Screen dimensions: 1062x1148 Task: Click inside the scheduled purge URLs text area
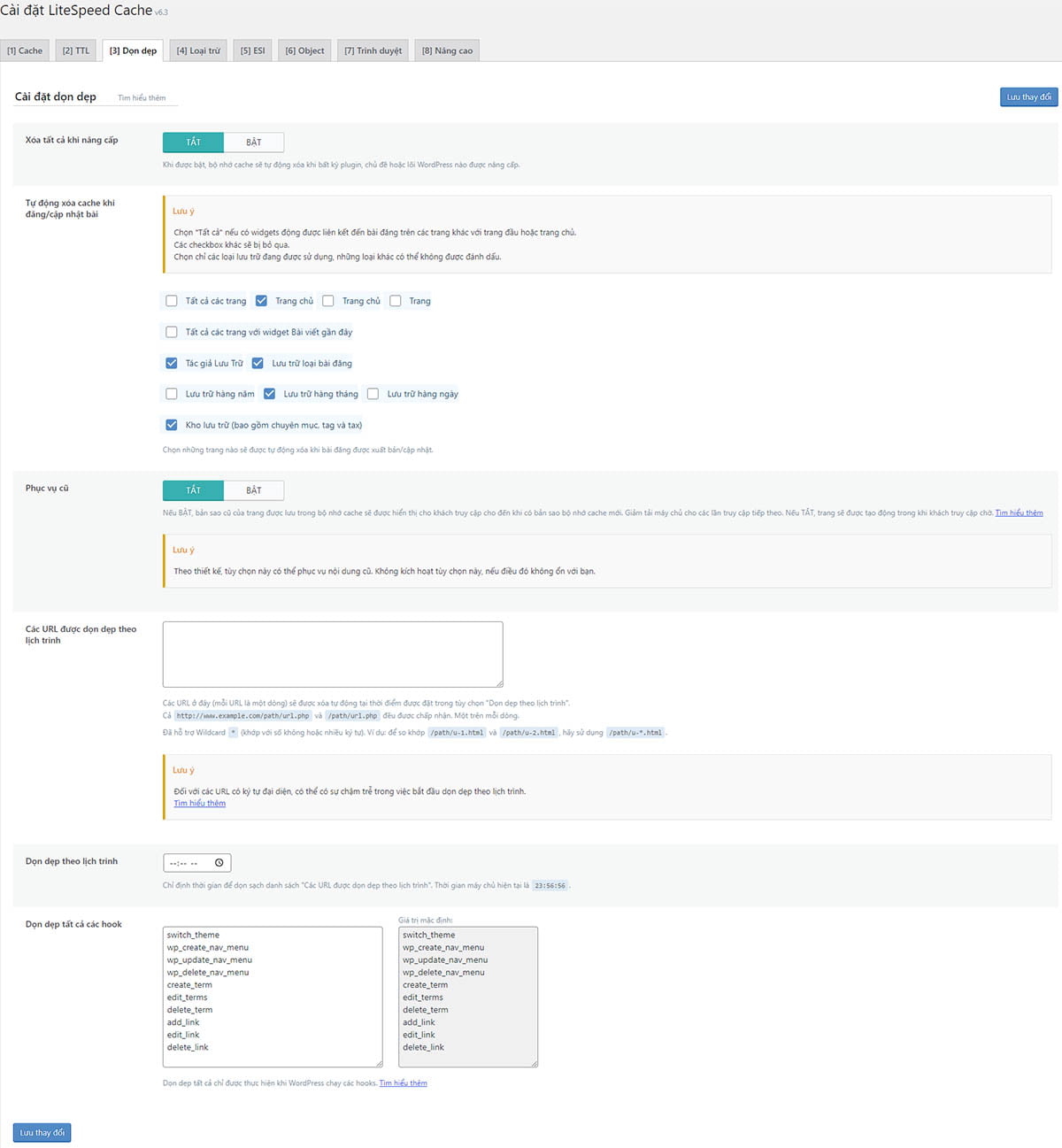(333, 654)
